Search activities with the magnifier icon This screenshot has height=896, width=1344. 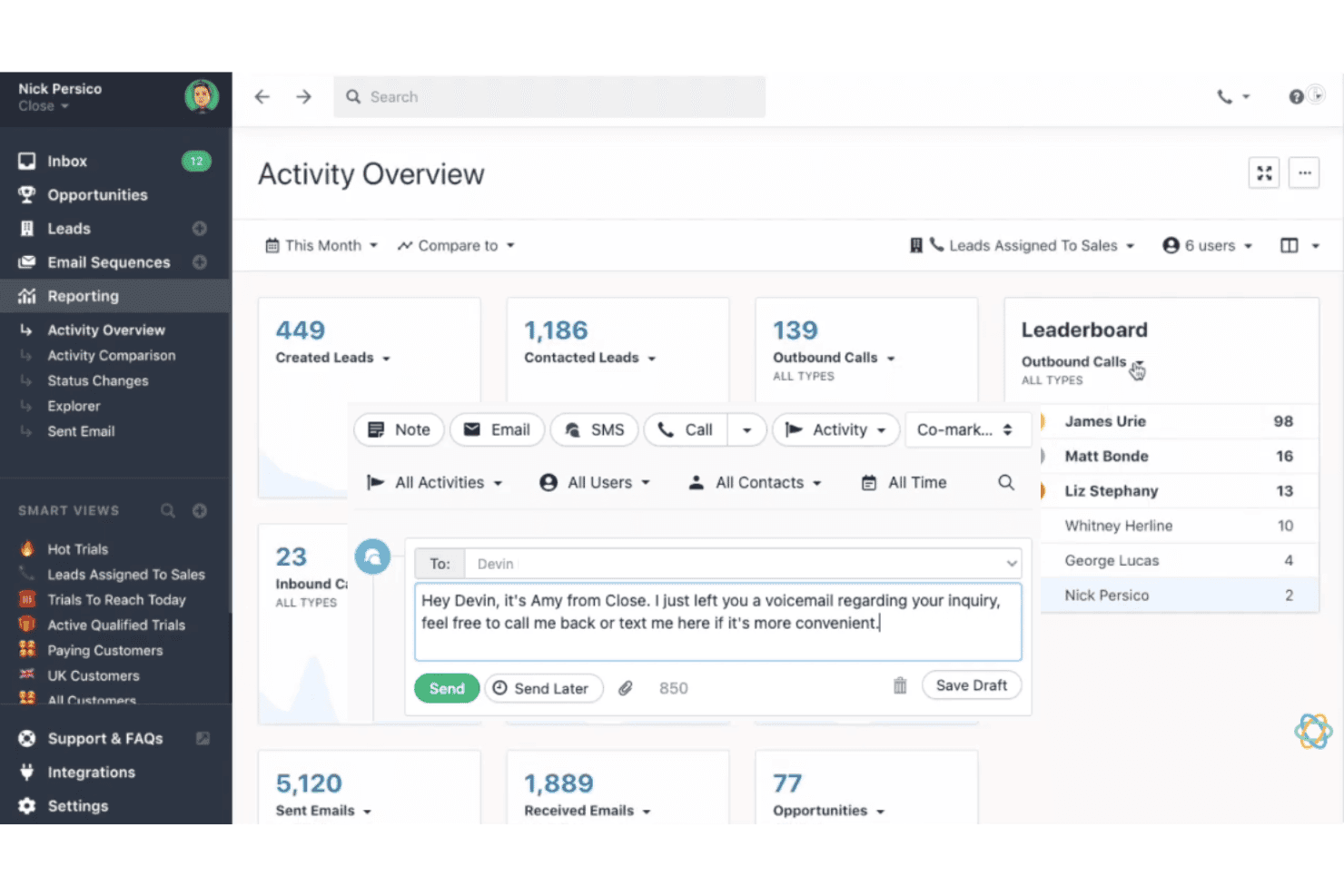coord(1006,482)
